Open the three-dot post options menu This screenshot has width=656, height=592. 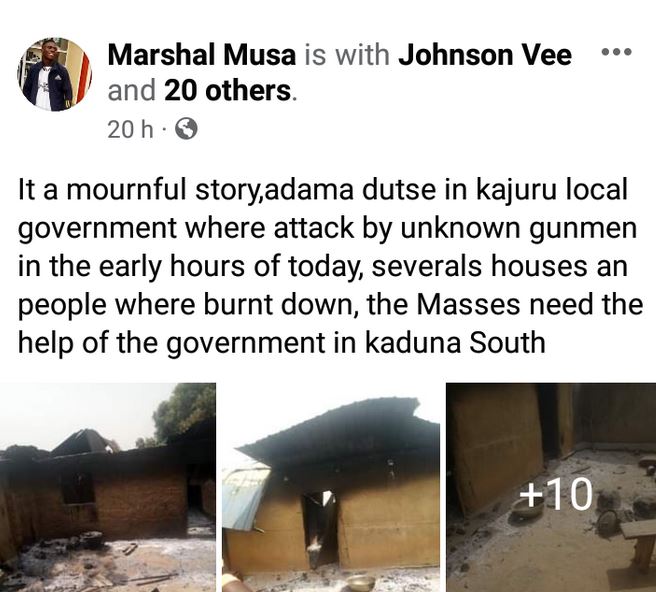[615, 53]
